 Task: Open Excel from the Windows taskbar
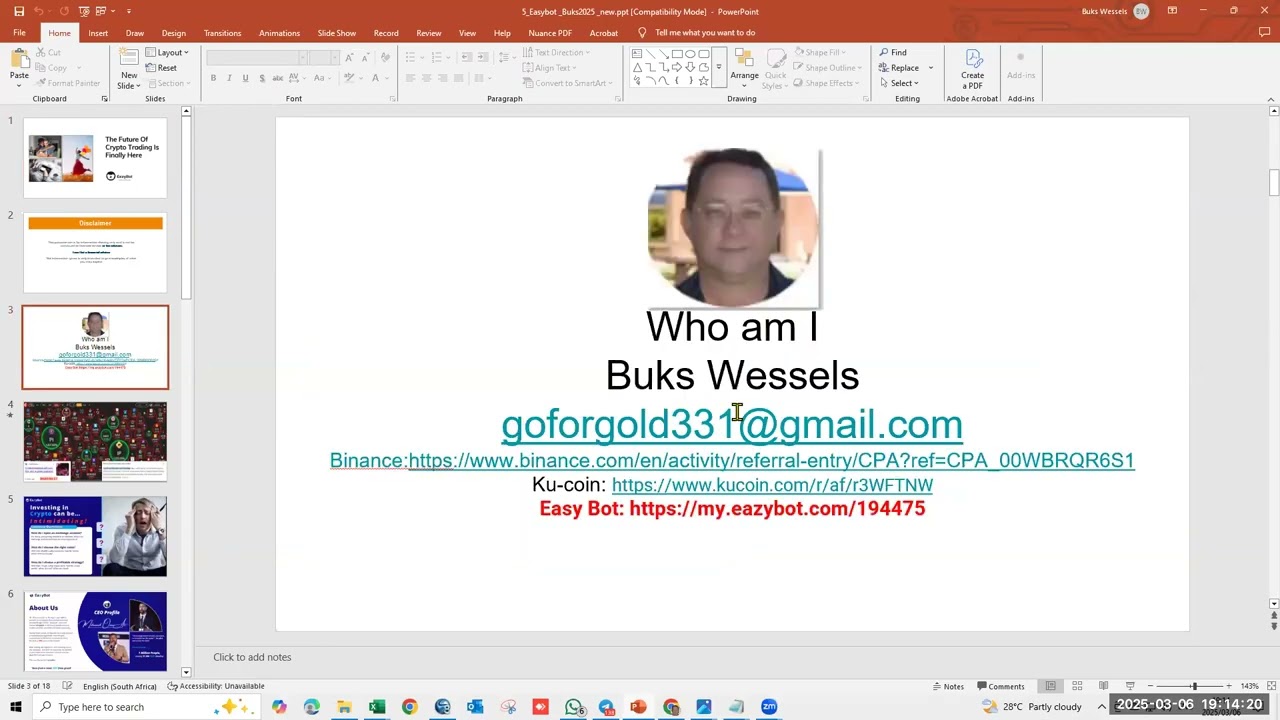coord(377,707)
